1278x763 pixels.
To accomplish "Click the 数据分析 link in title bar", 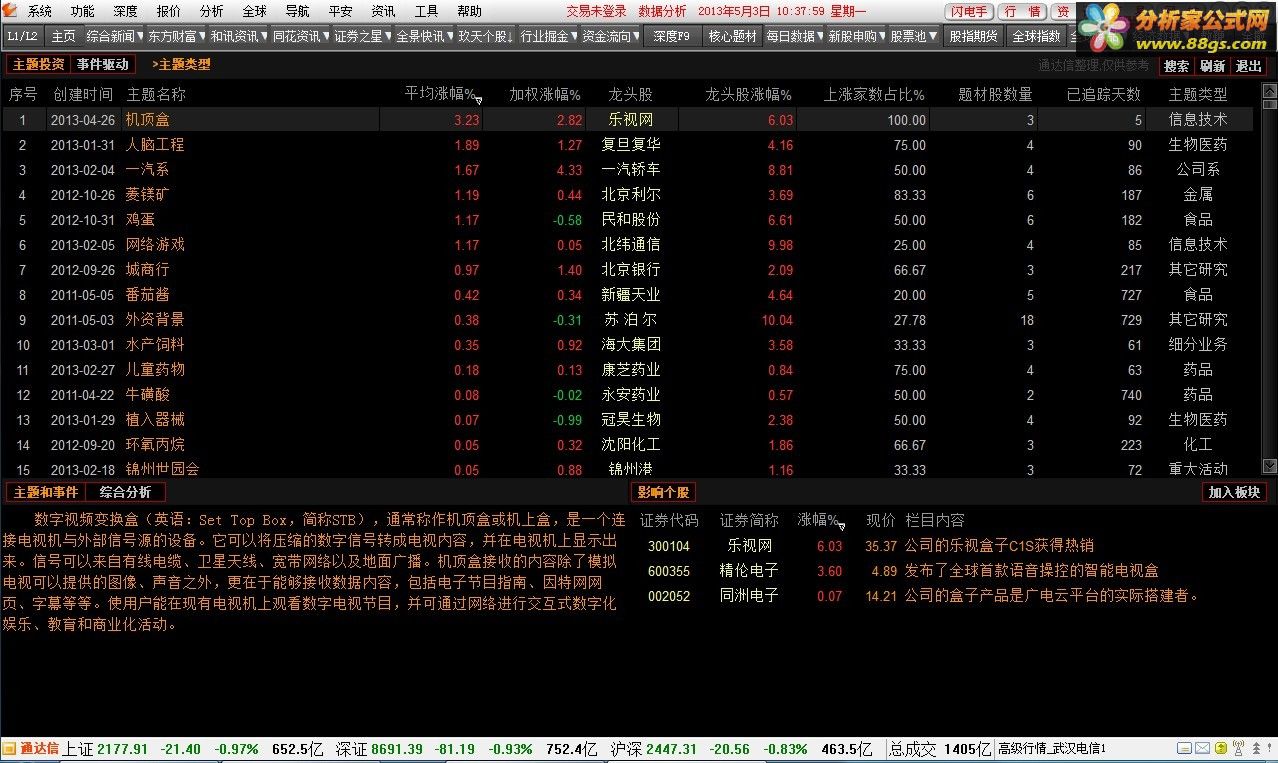I will 662,12.
